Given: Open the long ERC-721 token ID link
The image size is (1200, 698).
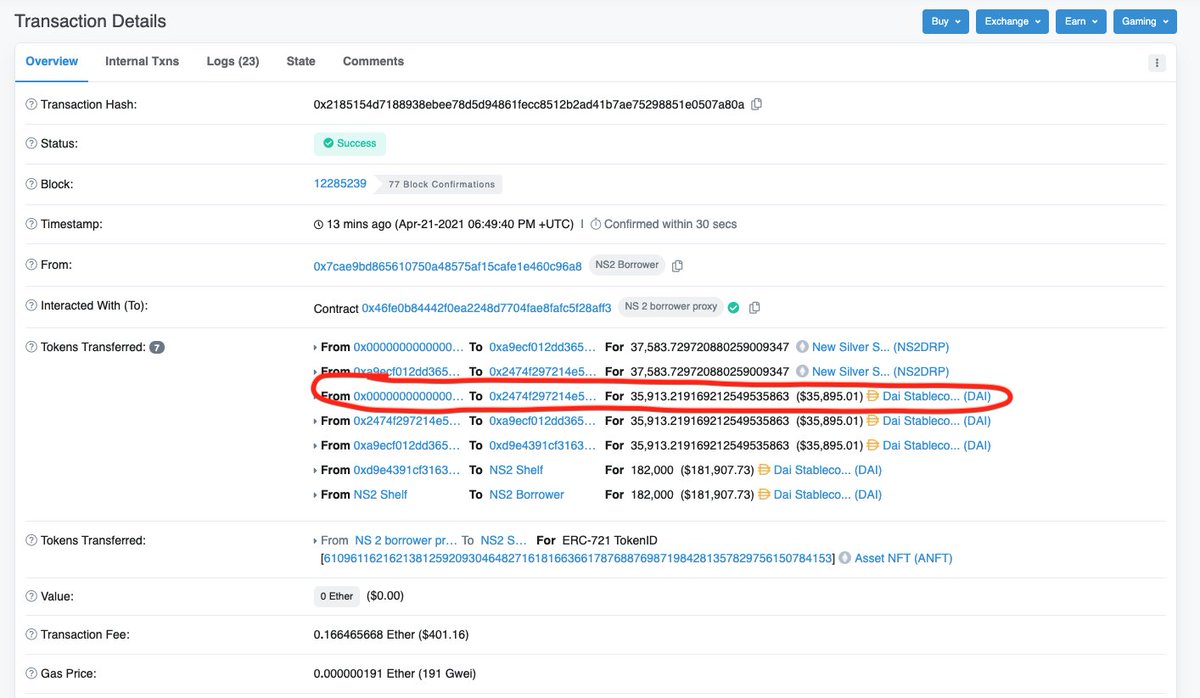Looking at the screenshot, I should point(577,558).
